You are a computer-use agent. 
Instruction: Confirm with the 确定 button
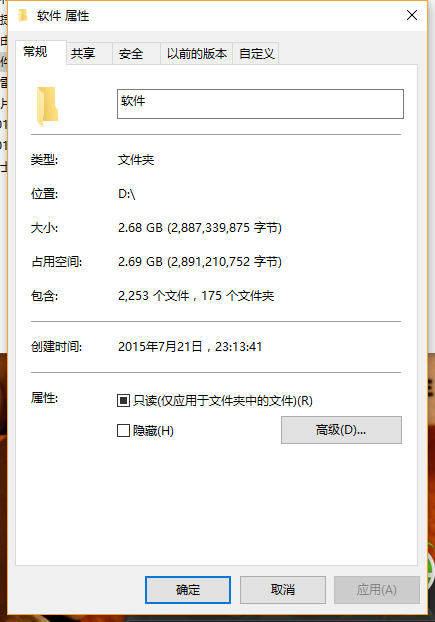click(188, 590)
